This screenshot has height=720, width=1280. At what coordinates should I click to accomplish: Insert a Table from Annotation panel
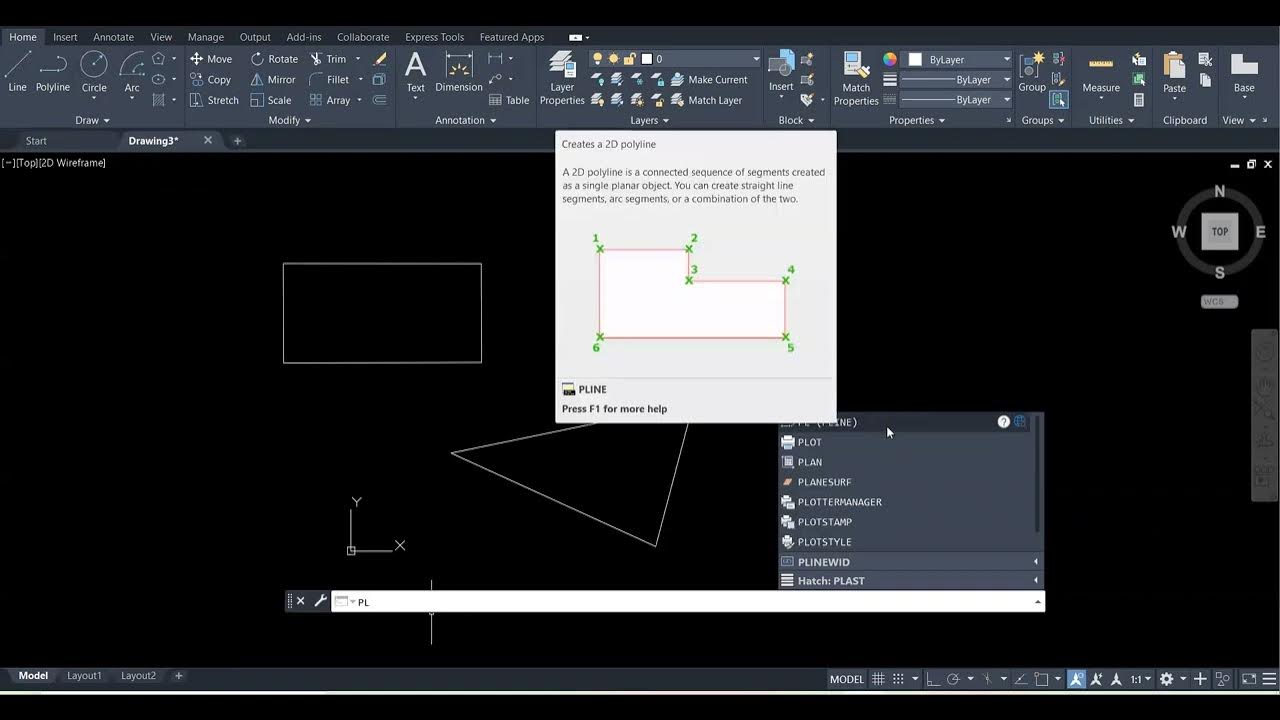509,100
